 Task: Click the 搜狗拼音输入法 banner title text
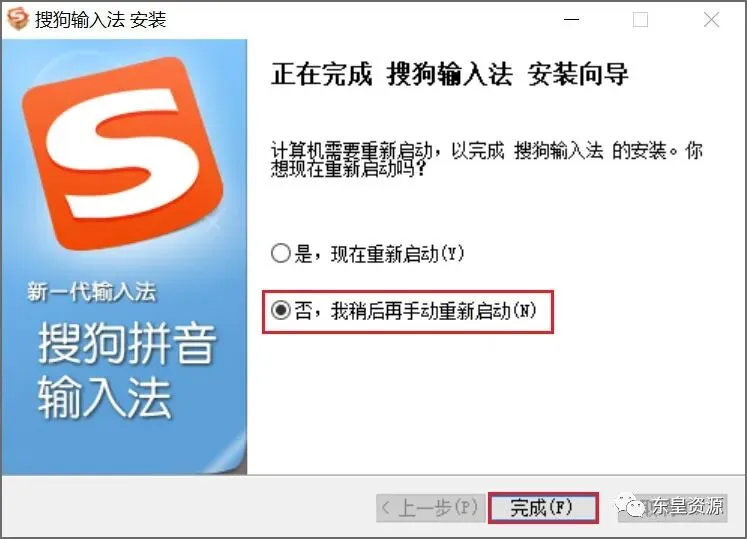coord(127,370)
